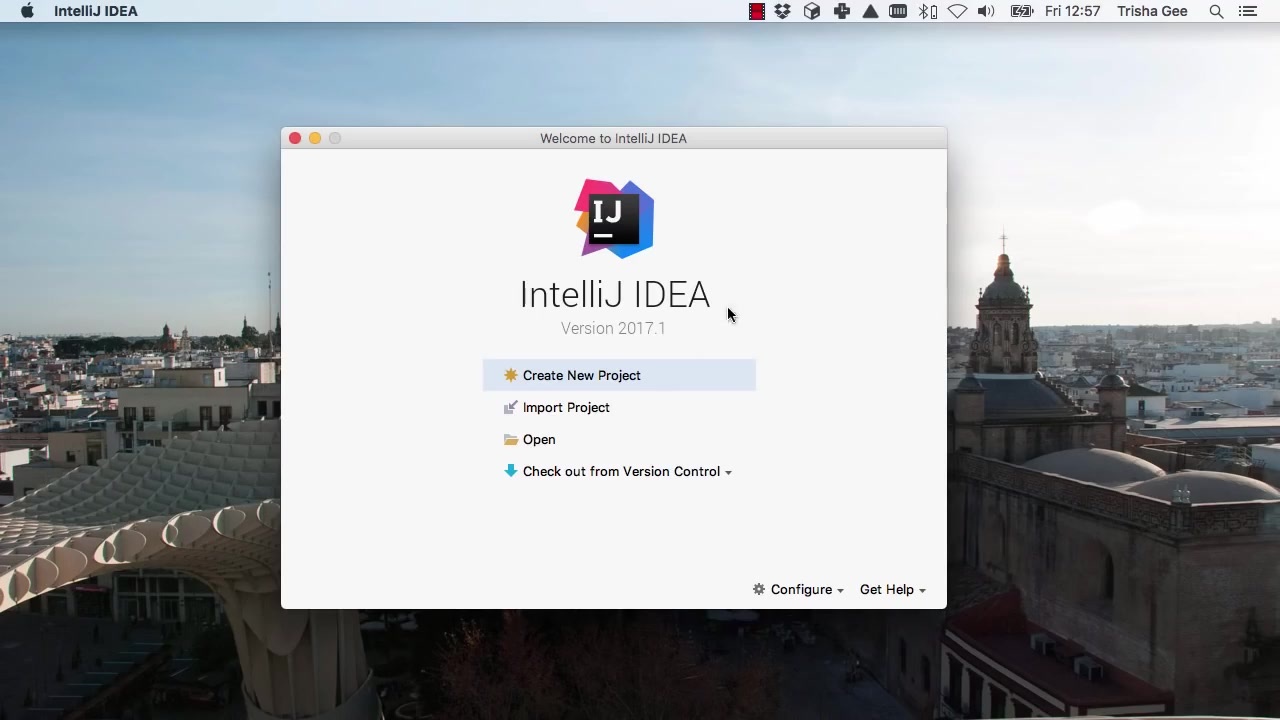The height and width of the screenshot is (720, 1280).
Task: Click the battery charging icon
Action: 1021,11
